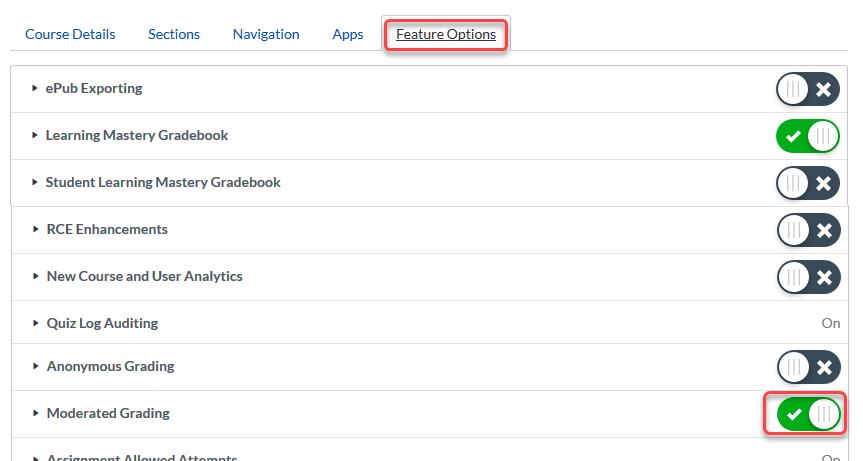Disable the Learning Mastery Gradebook toggle

807,136
